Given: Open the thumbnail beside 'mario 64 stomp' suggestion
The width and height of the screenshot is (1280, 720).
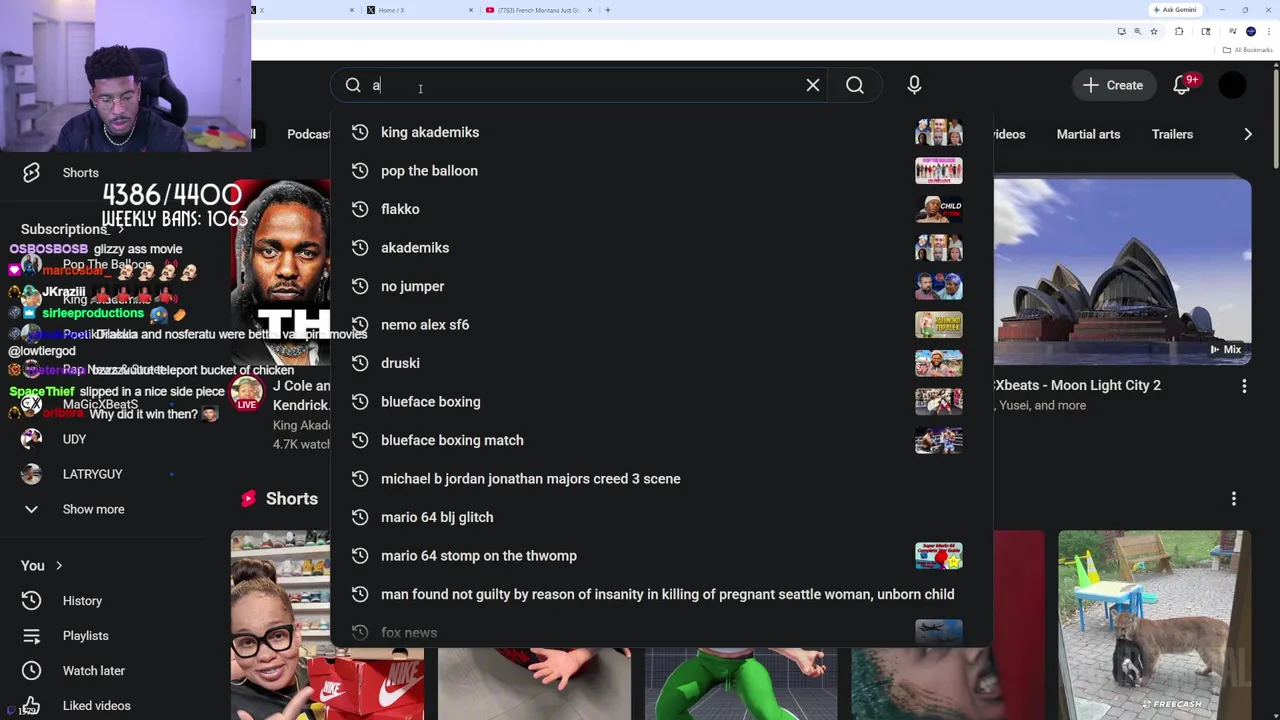Looking at the screenshot, I should tap(938, 556).
